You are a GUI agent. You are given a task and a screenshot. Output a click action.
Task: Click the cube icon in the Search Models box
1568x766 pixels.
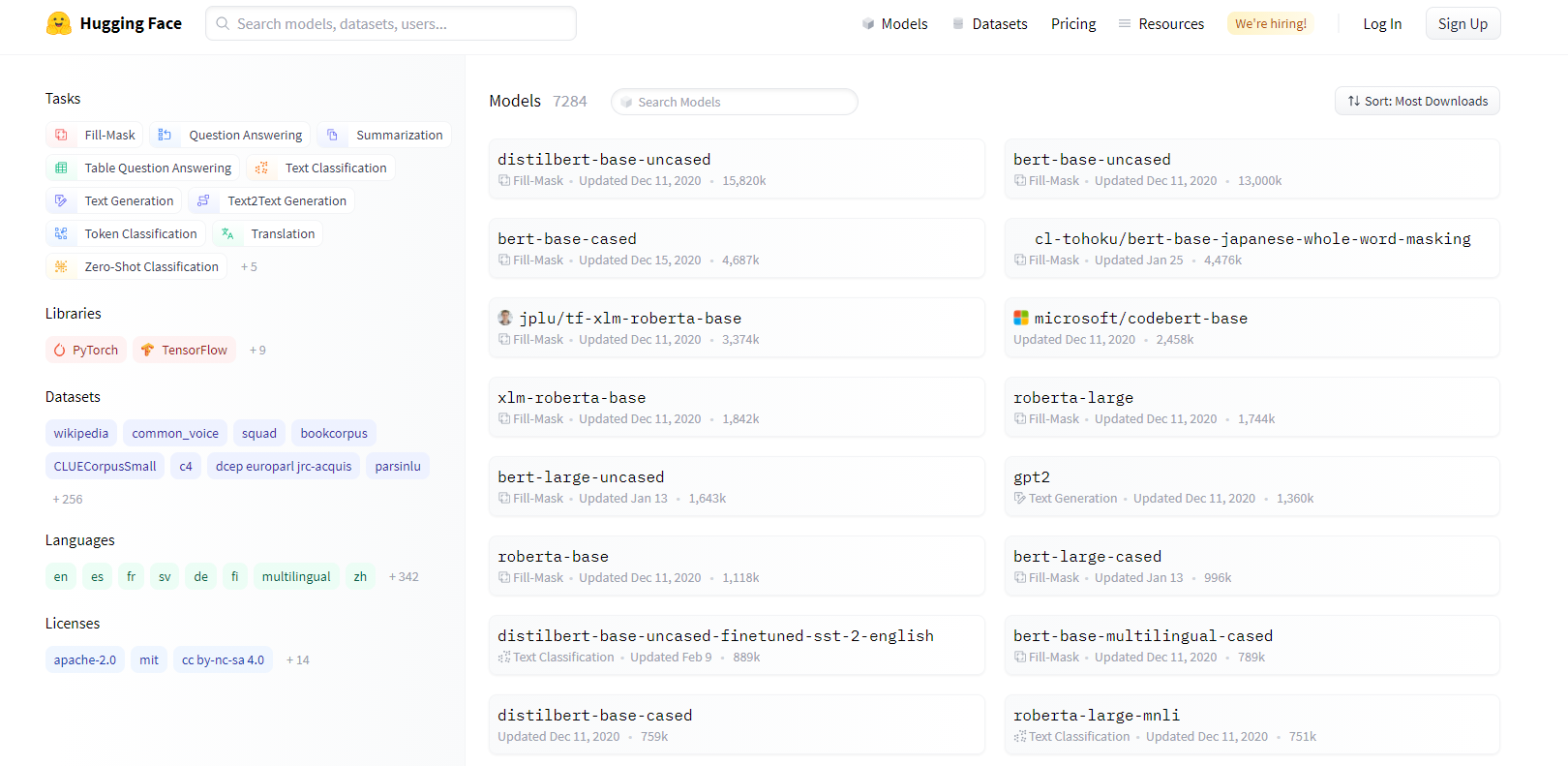[x=627, y=102]
